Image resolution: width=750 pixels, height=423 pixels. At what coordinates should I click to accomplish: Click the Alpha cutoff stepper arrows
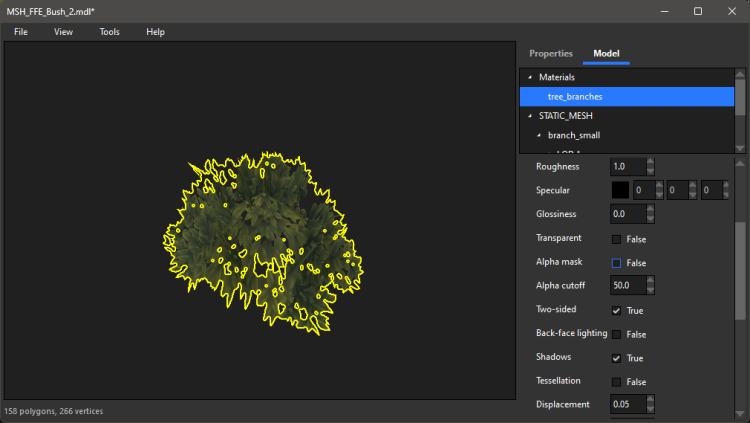click(651, 286)
